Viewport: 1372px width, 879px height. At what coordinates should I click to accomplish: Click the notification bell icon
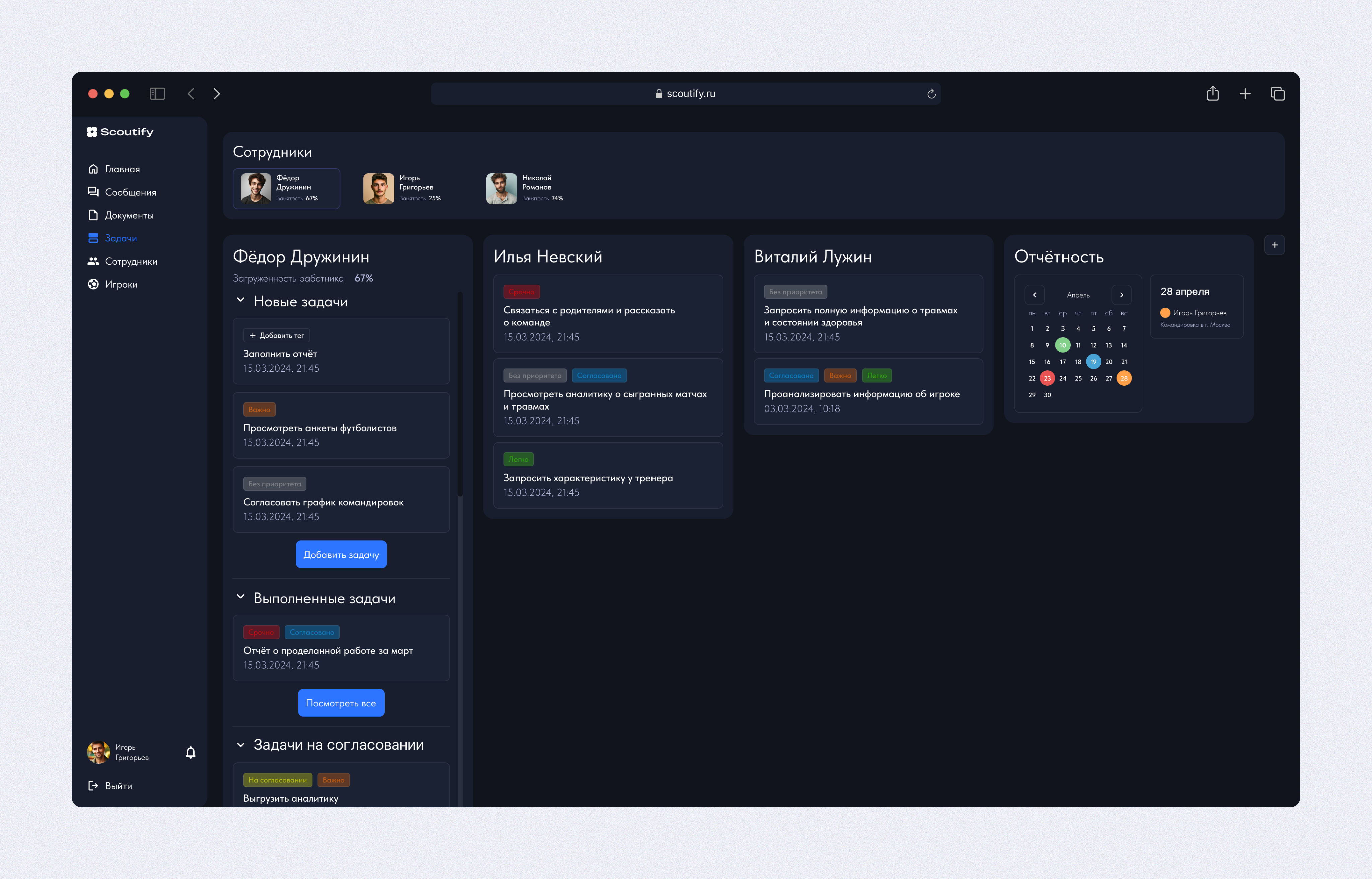191,752
